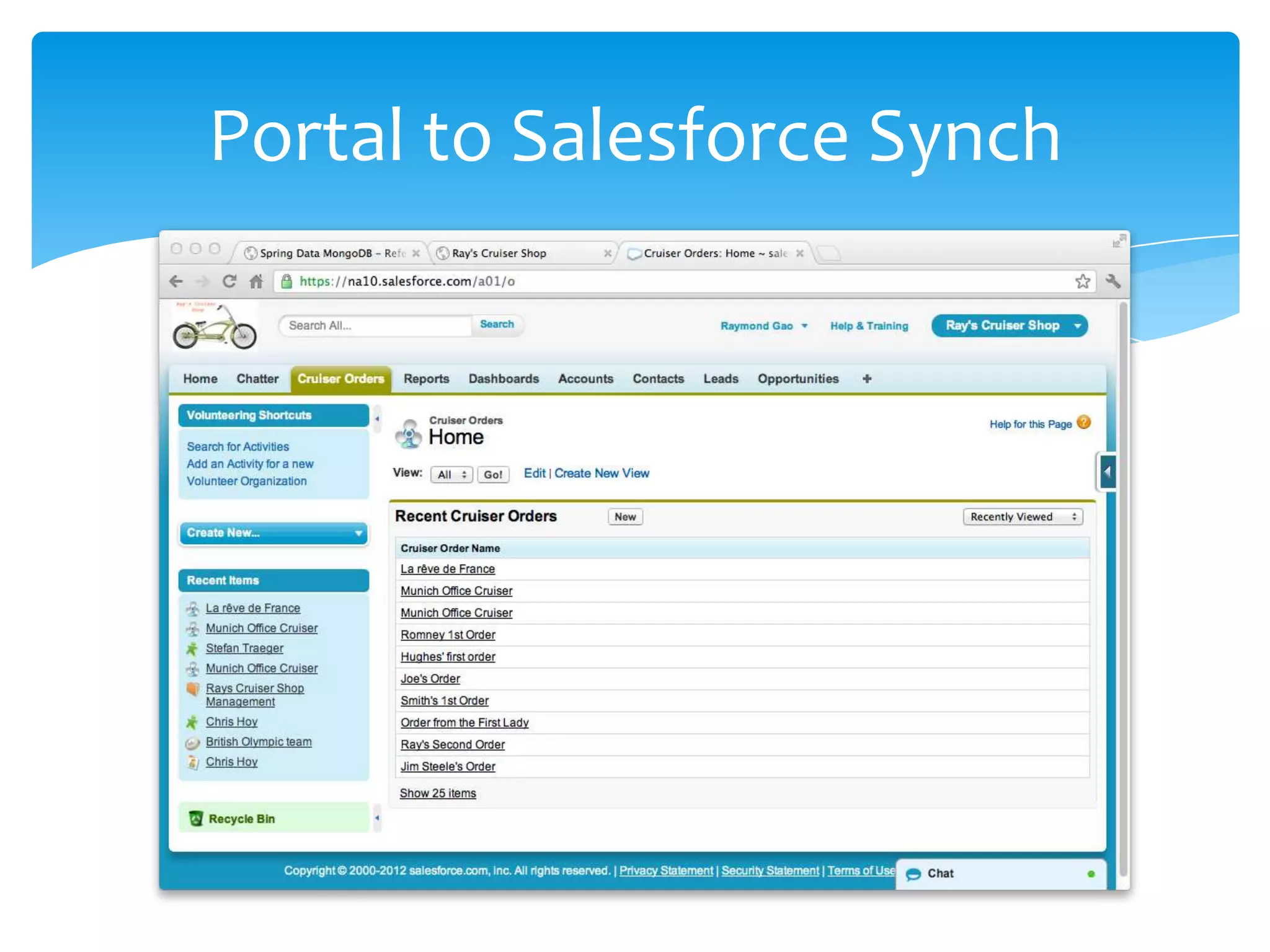Image resolution: width=1270 pixels, height=952 pixels.
Task: Open Order from the First Lady
Action: 464,723
